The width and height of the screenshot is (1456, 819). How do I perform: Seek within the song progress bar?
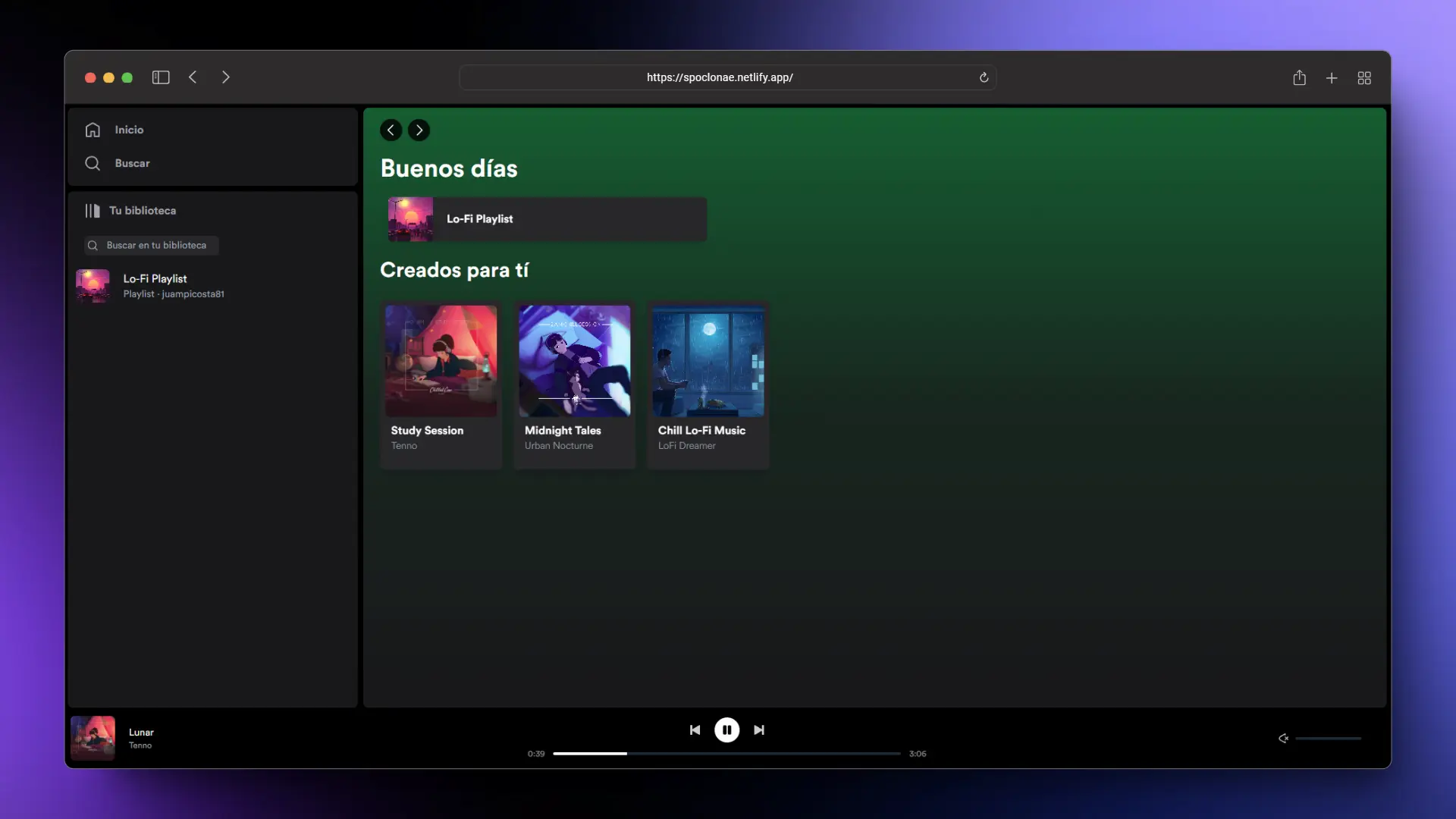pos(726,754)
